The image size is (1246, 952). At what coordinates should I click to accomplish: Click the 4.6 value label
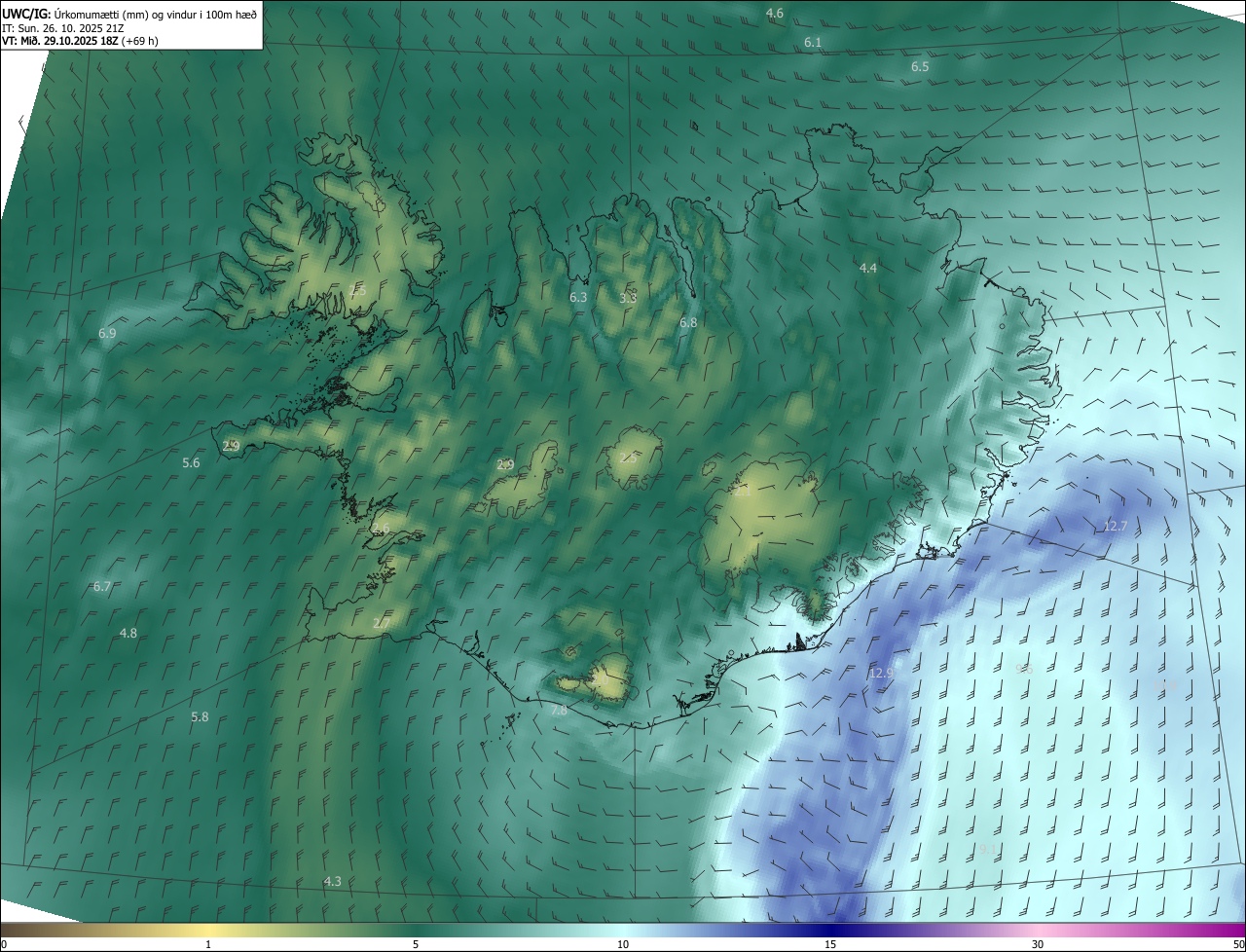[x=775, y=13]
